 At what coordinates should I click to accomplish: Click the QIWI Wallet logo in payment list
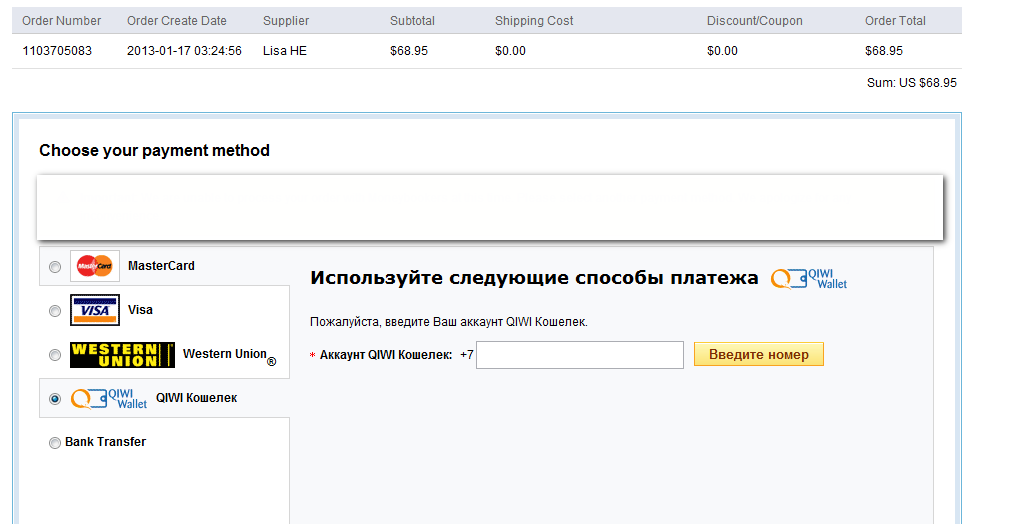tap(109, 398)
